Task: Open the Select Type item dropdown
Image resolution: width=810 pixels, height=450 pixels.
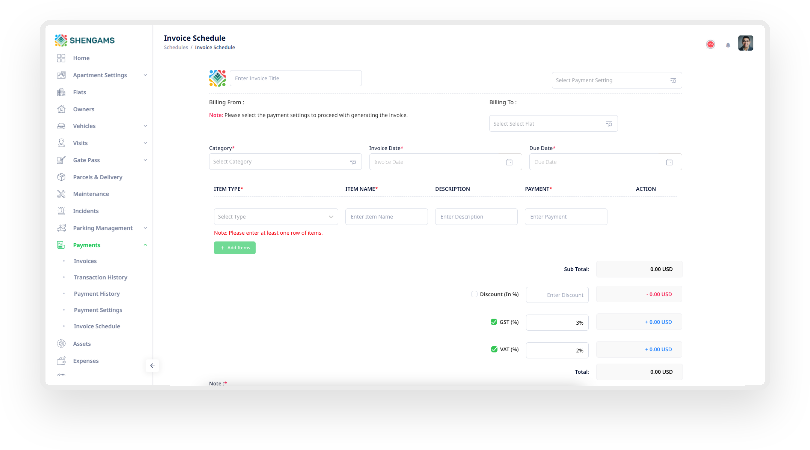Action: click(x=275, y=216)
